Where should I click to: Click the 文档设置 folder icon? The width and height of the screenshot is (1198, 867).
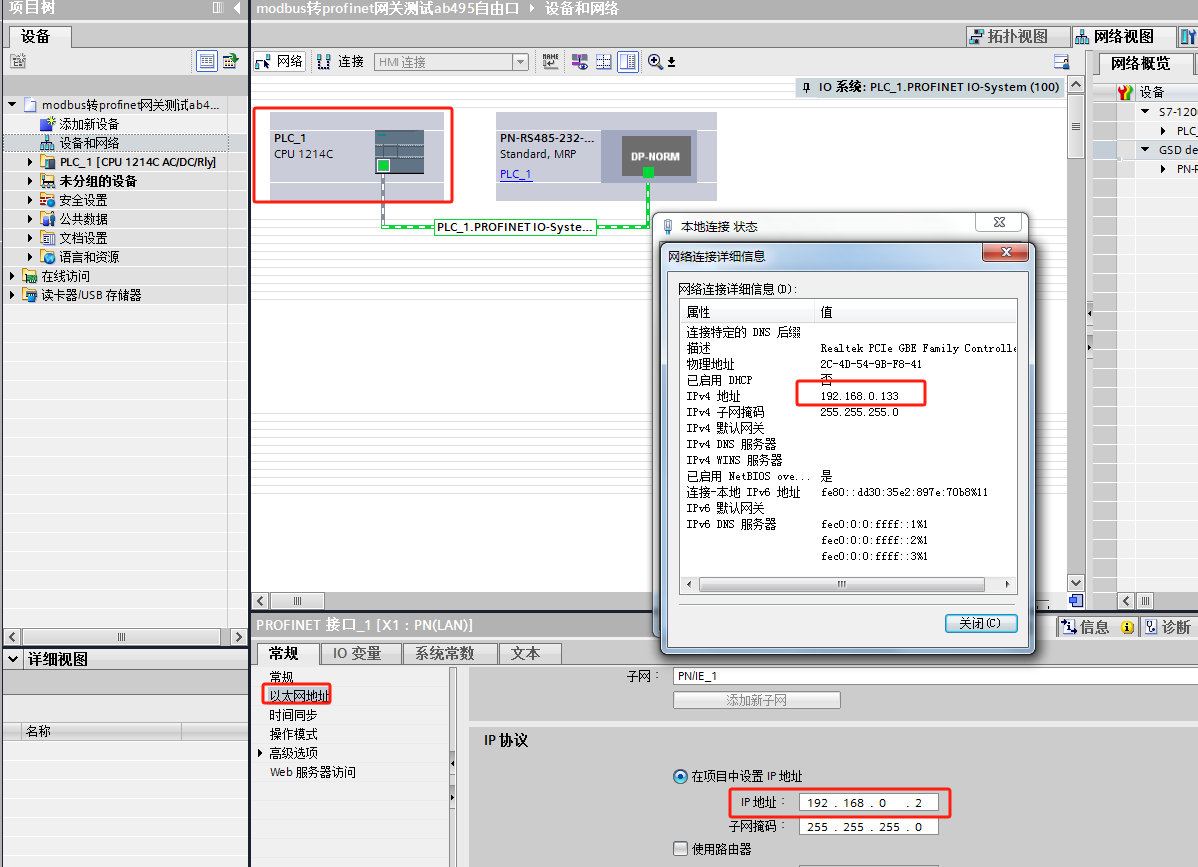point(47,238)
